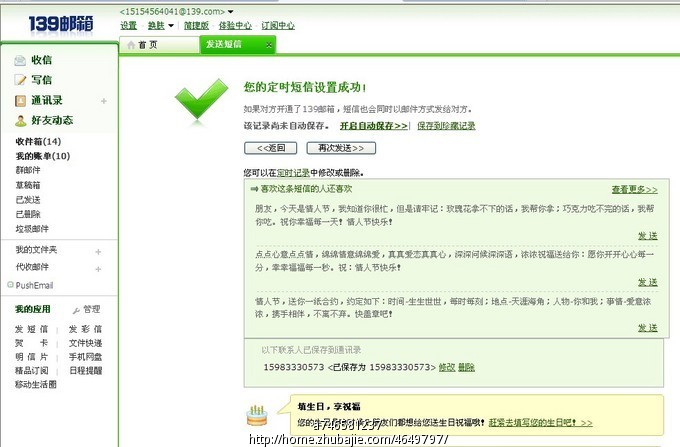Open 设置 settings link
Screen dimensions: 680x447
[x=128, y=26]
